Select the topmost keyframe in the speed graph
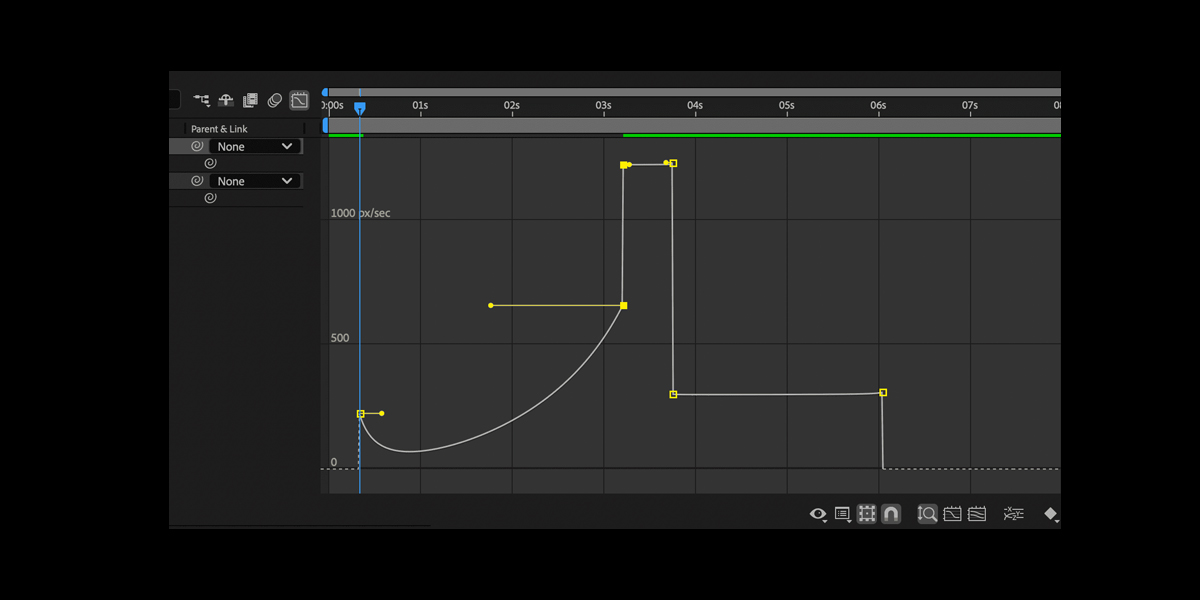Image resolution: width=1200 pixels, height=600 pixels. tap(624, 163)
